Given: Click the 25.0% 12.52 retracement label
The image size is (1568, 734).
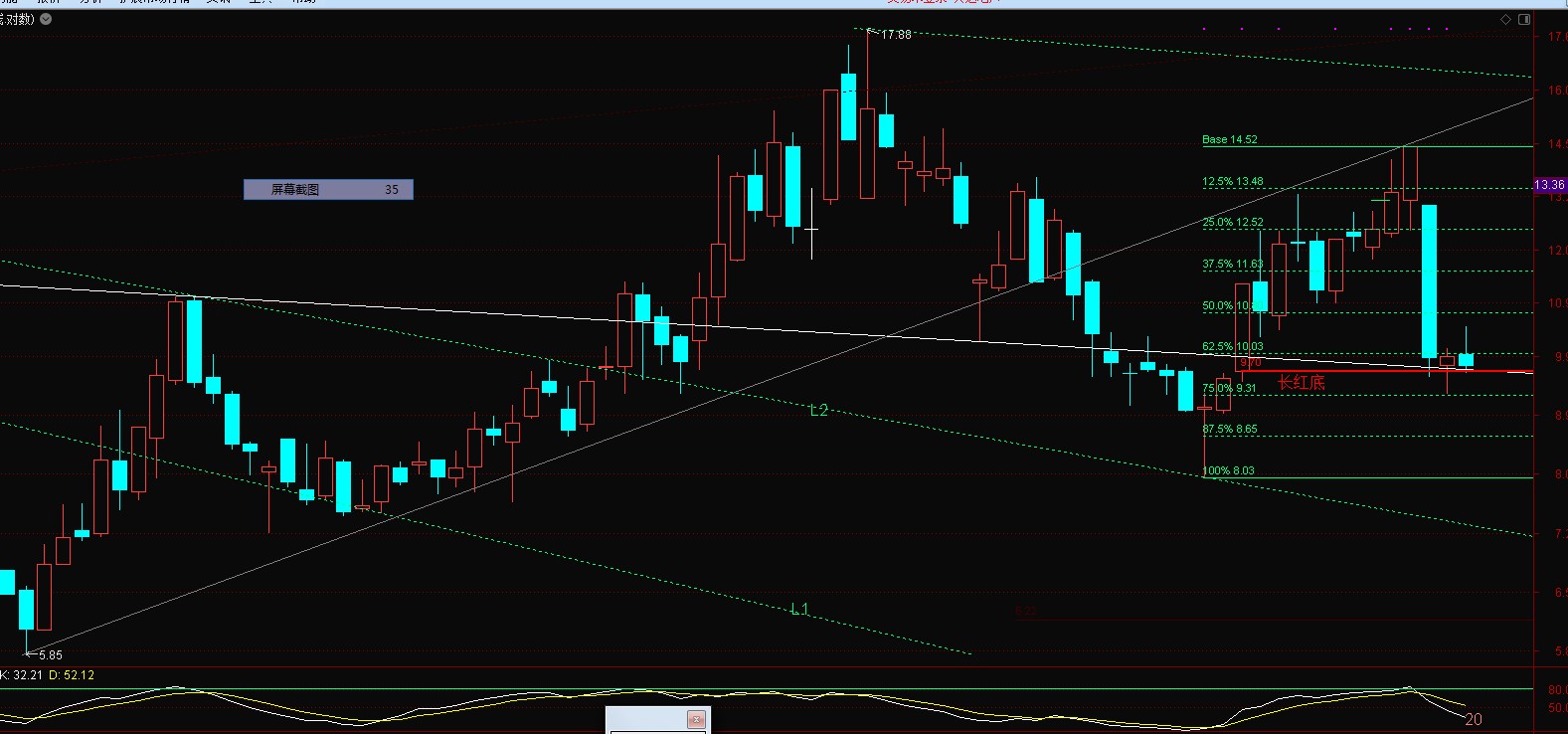Looking at the screenshot, I should click(x=1233, y=223).
